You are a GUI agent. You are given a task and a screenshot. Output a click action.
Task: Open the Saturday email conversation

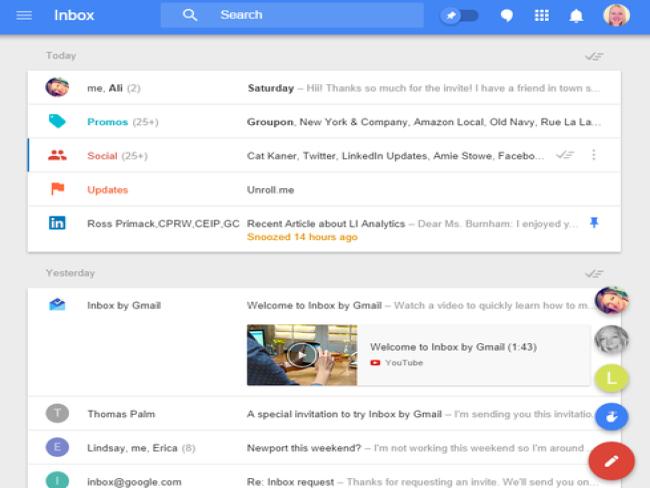pyautogui.click(x=324, y=87)
